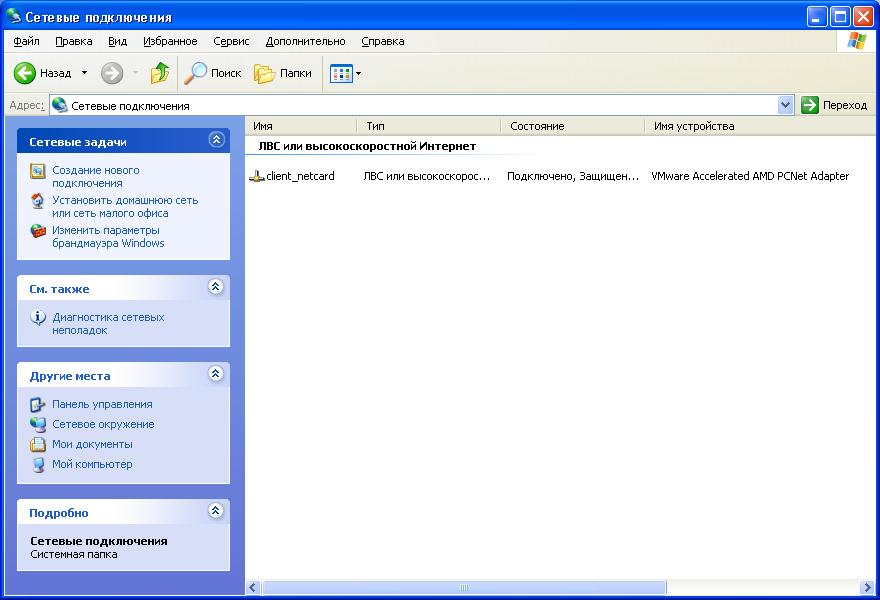Open the Файл menu
880x600 pixels.
[26, 41]
